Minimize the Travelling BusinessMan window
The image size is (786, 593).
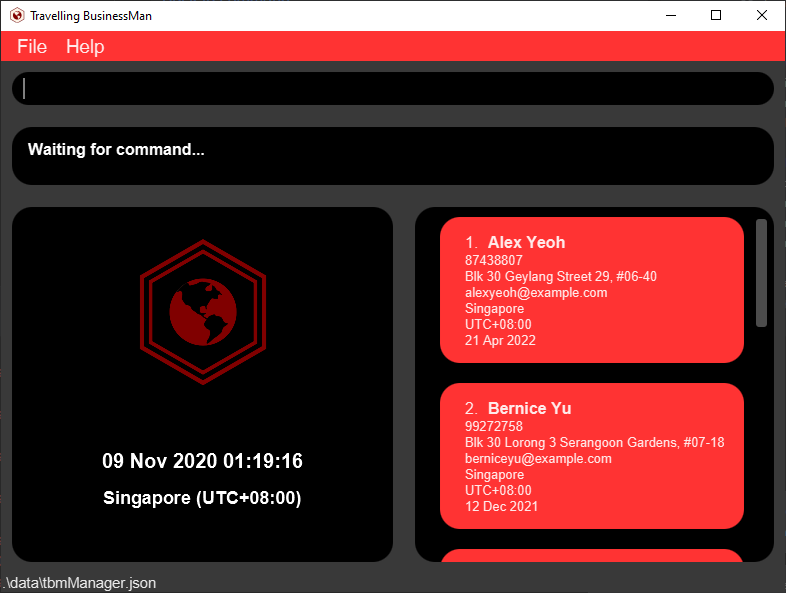click(x=669, y=16)
